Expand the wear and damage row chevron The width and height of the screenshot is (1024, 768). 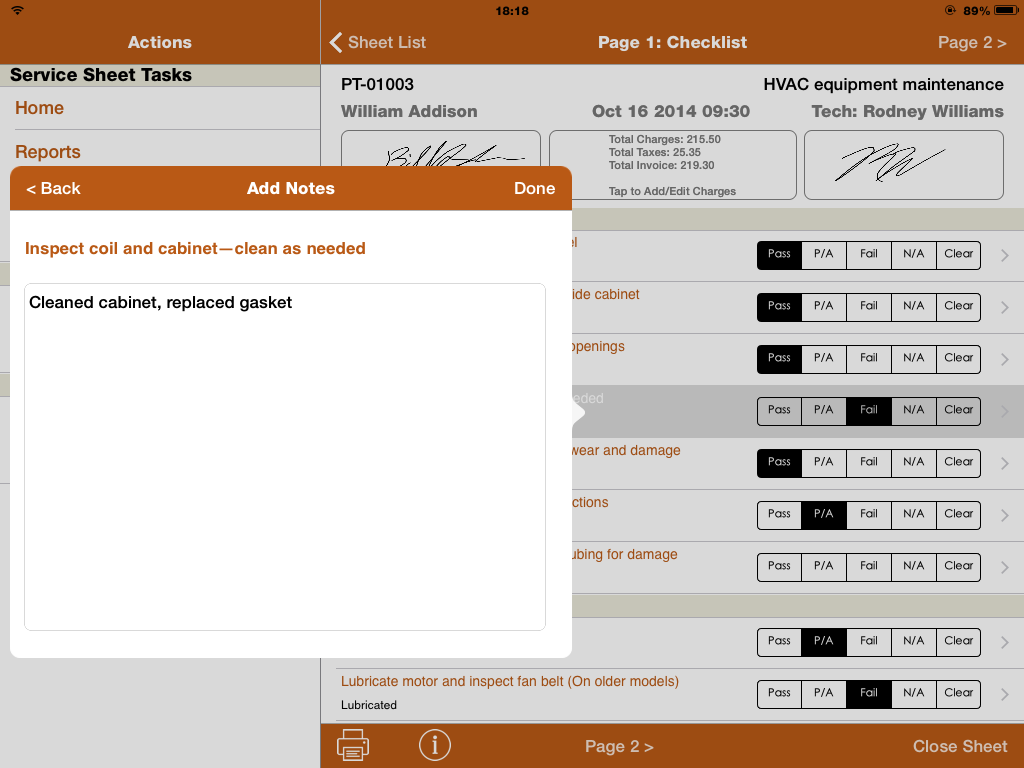tap(1004, 463)
